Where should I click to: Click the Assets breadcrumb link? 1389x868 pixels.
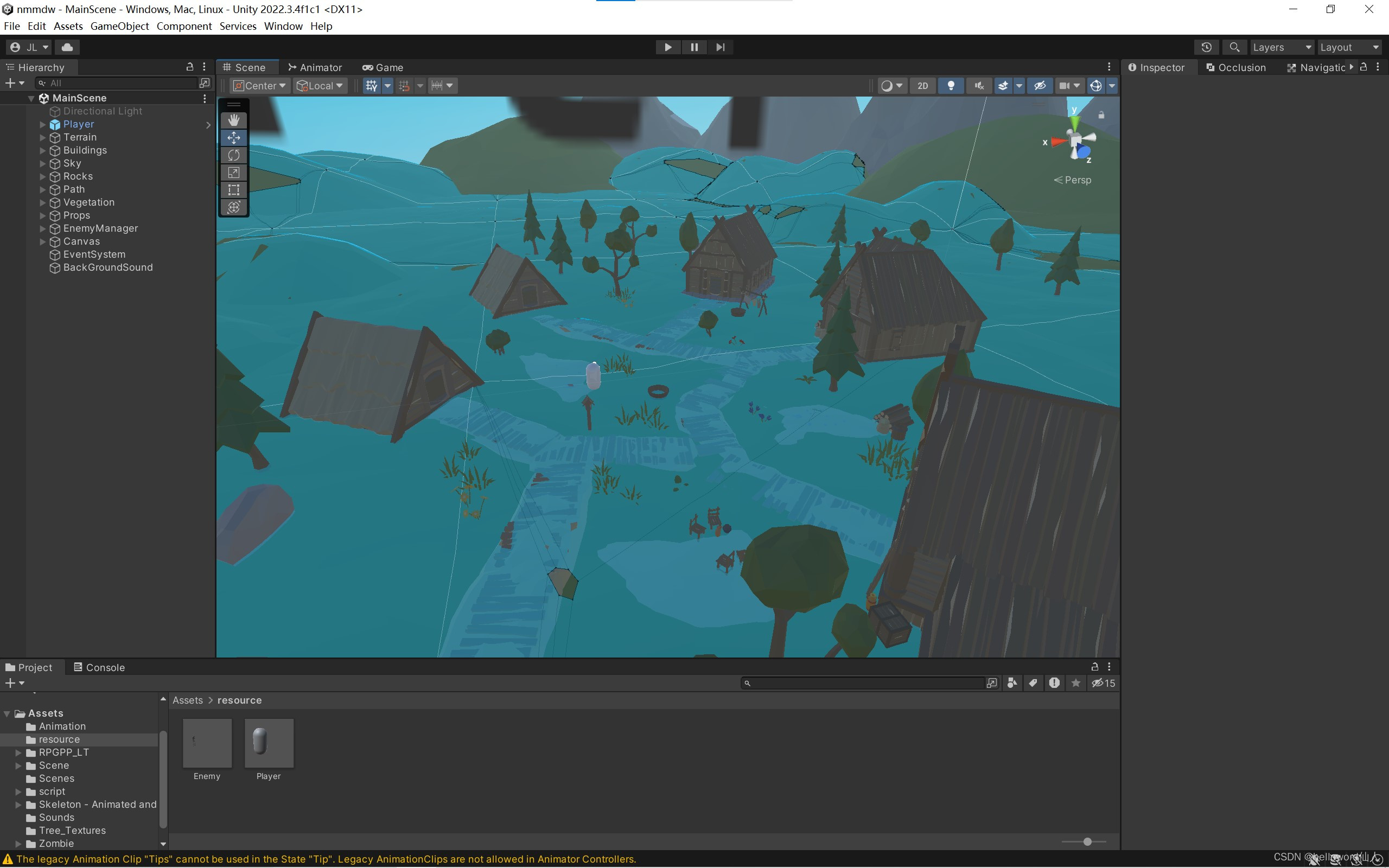pyautogui.click(x=188, y=700)
